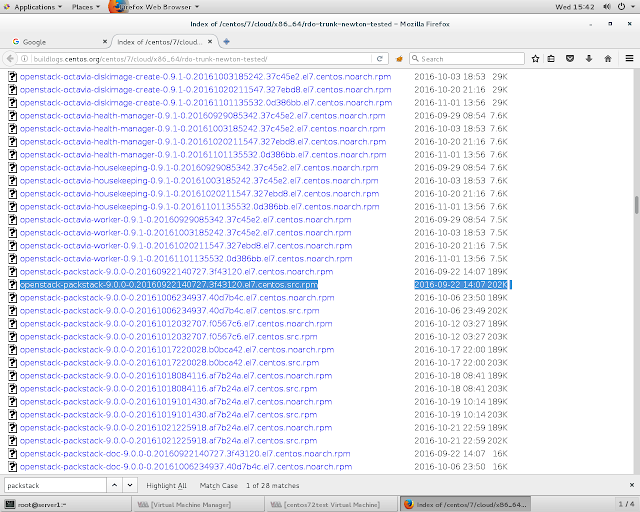
Task: Open packstack 20161006234937 src.rpm link
Action: point(169,311)
